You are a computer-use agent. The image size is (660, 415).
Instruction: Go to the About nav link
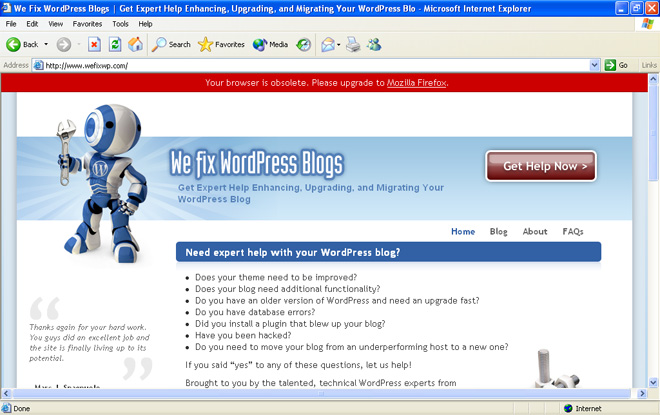click(x=535, y=231)
